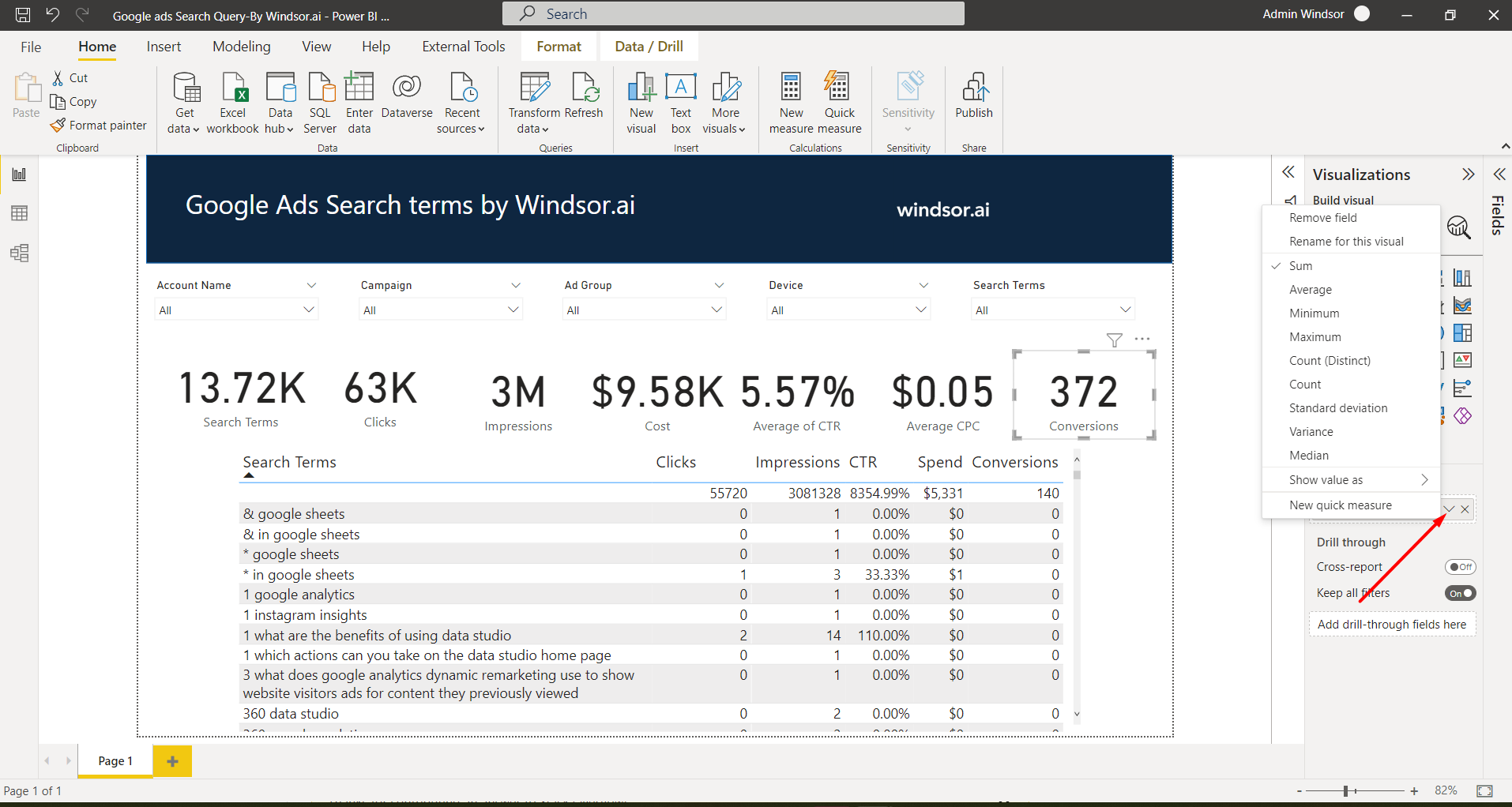
Task: Switch to the Insert ribbon tab
Action: pyautogui.click(x=164, y=47)
